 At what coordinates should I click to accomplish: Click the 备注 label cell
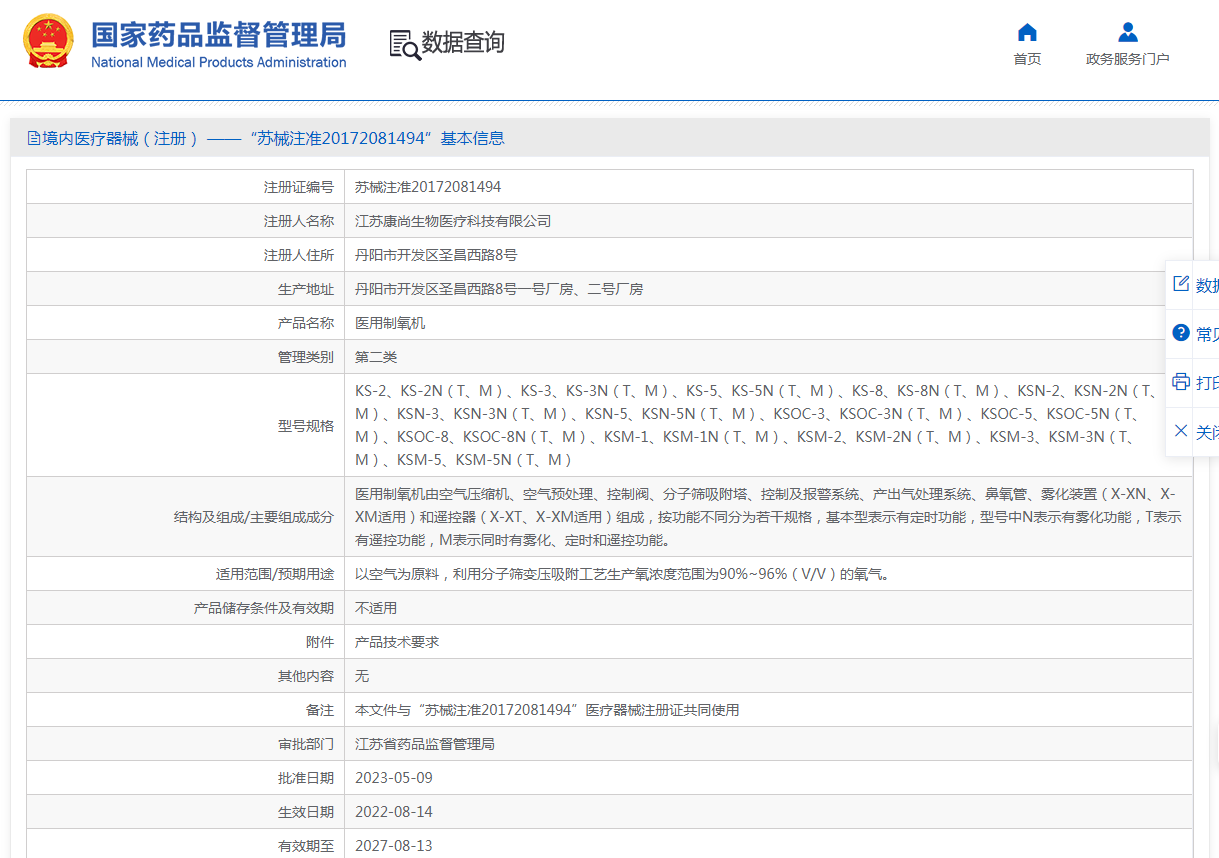point(186,710)
